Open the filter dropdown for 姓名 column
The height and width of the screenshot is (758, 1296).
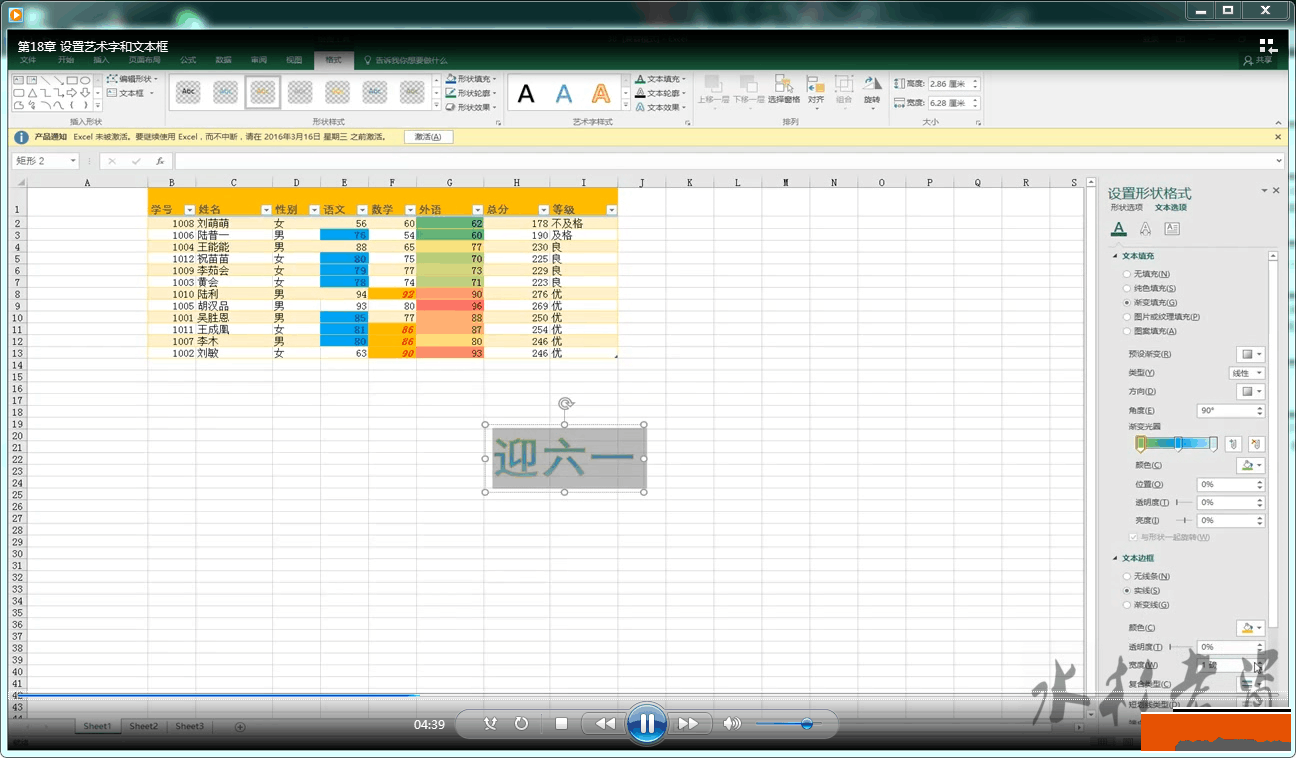pos(266,210)
